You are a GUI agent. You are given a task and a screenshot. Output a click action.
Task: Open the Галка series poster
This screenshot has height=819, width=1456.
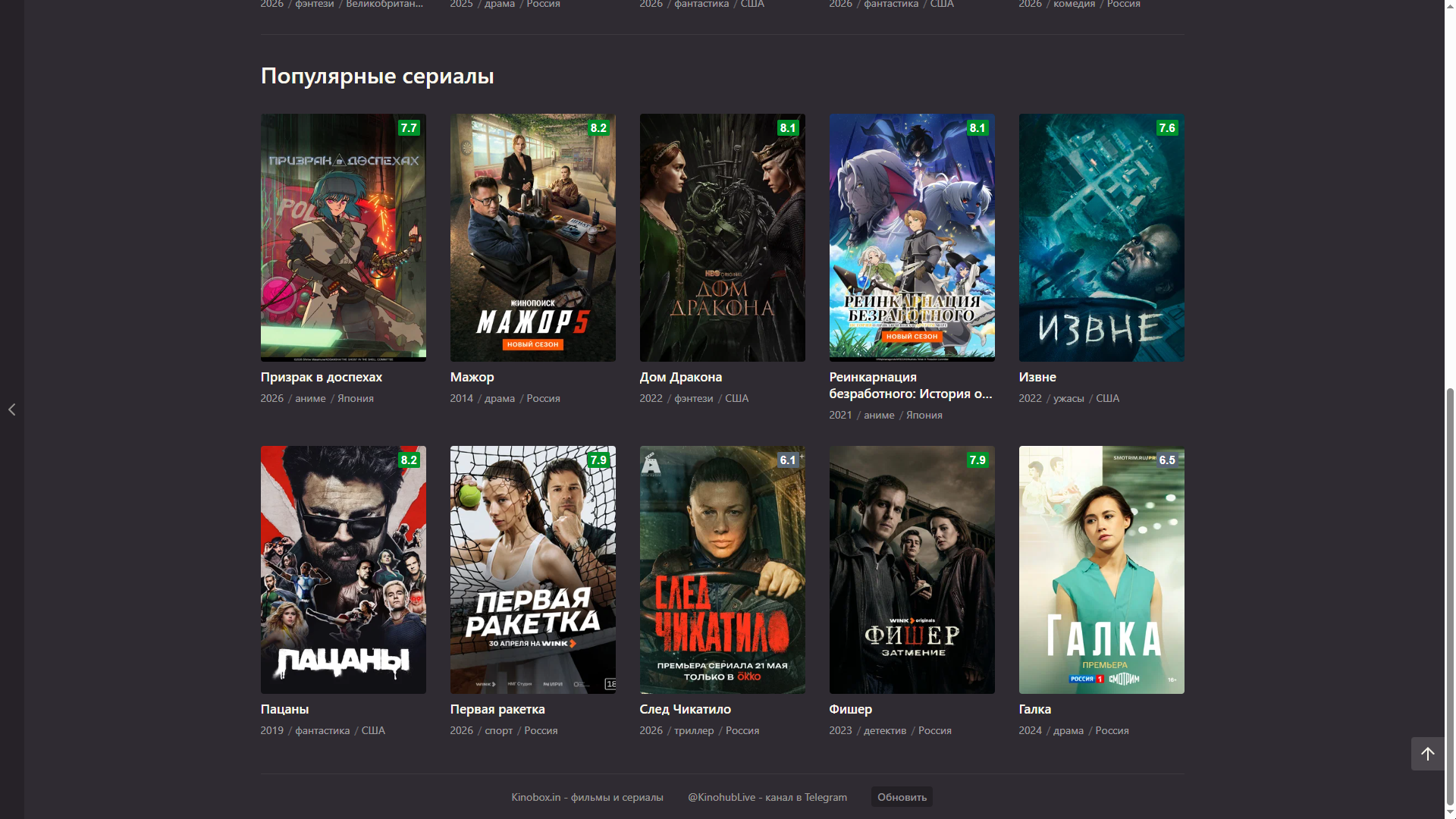click(x=1102, y=570)
